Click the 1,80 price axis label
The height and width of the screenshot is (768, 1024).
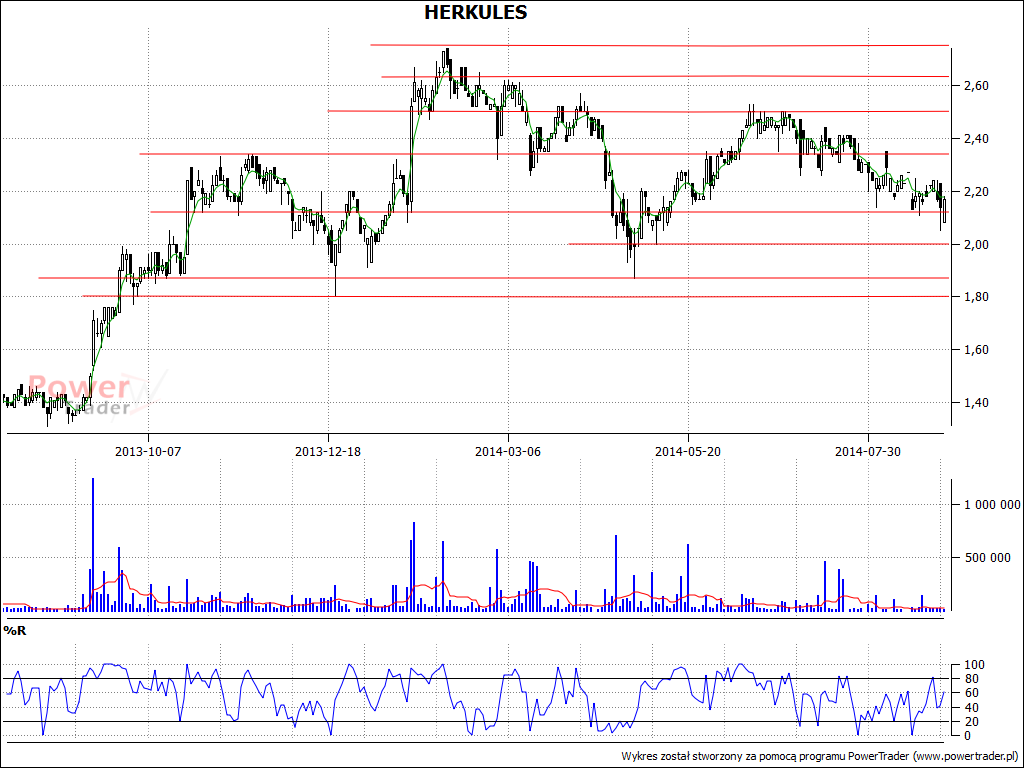click(x=976, y=297)
